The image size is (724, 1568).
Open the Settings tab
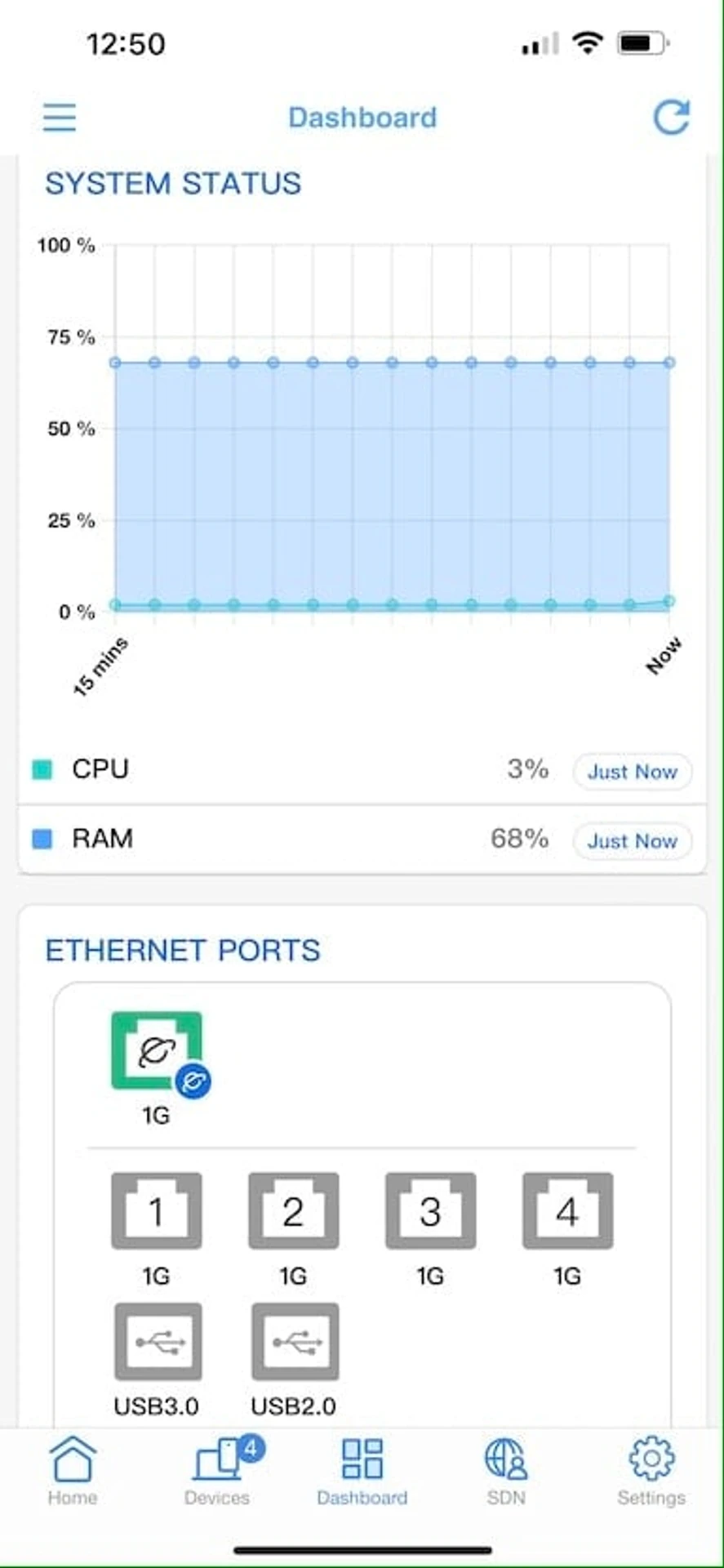pyautogui.click(x=651, y=1472)
